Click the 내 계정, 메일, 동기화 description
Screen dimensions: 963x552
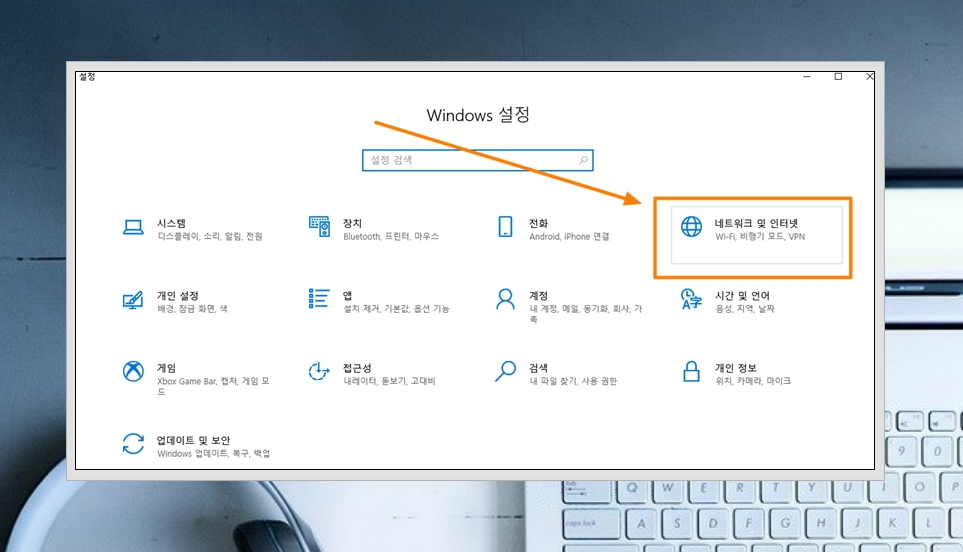click(x=586, y=314)
